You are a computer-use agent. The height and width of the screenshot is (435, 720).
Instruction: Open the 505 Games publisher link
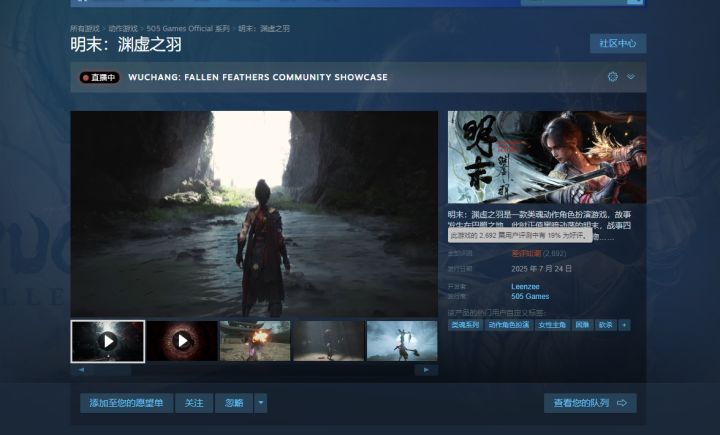(x=530, y=296)
